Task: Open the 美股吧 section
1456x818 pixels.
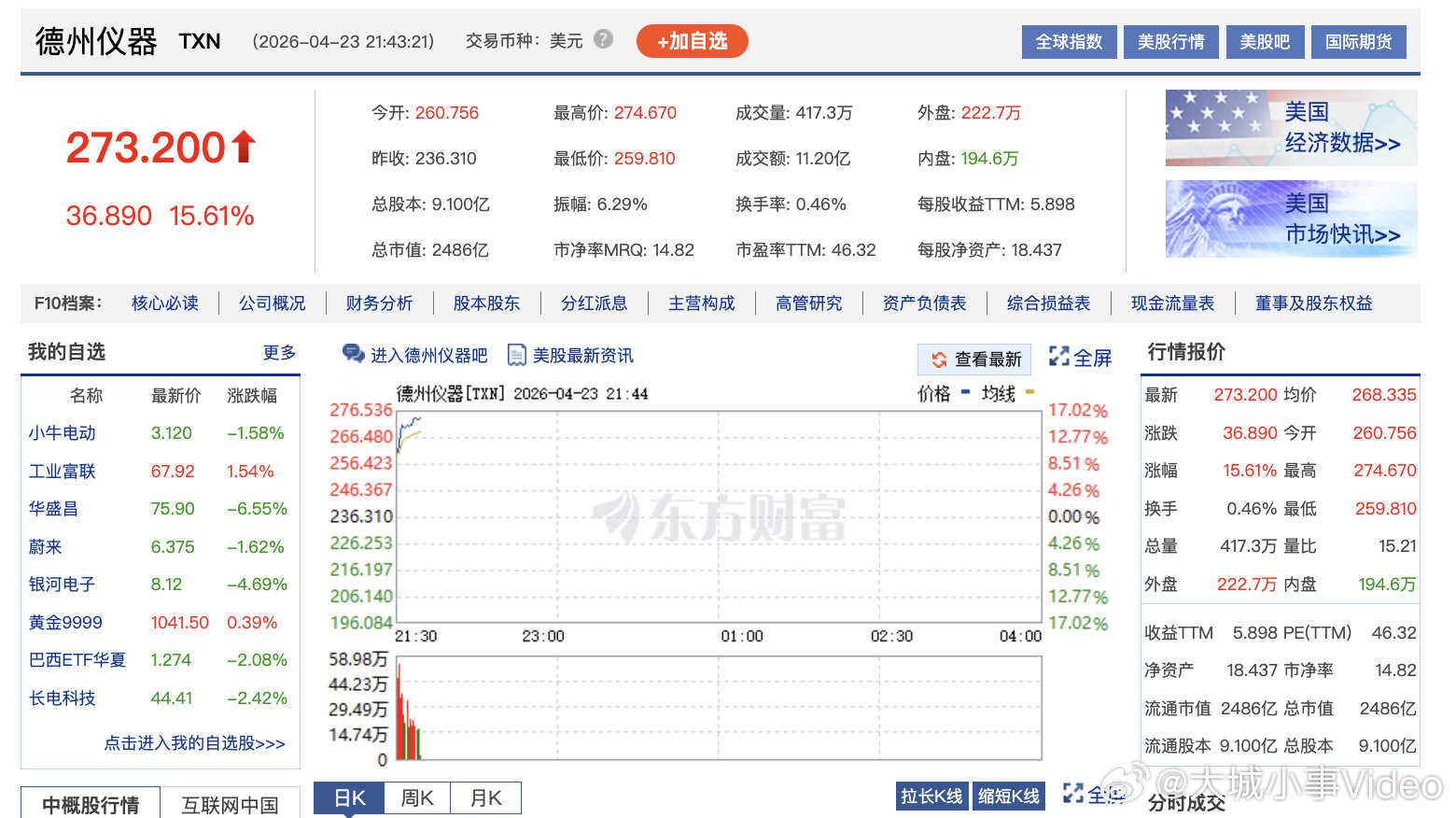Action: click(x=1265, y=41)
